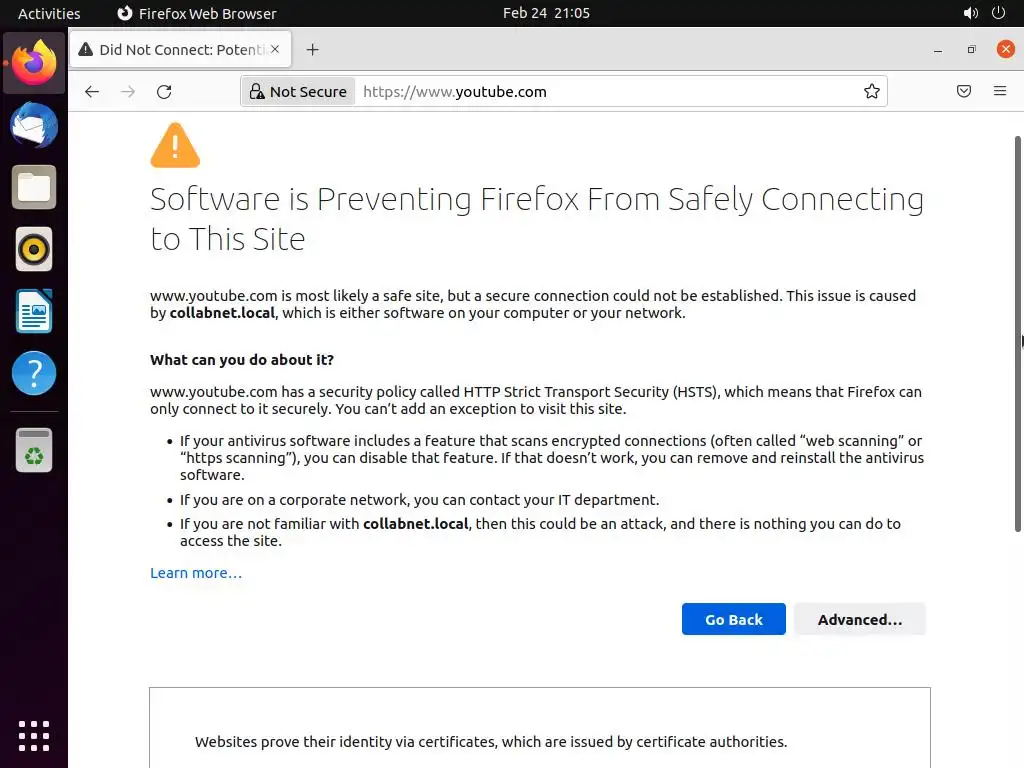Open LibreOffice Writer from the dock
The width and height of the screenshot is (1024, 768).
(34, 311)
